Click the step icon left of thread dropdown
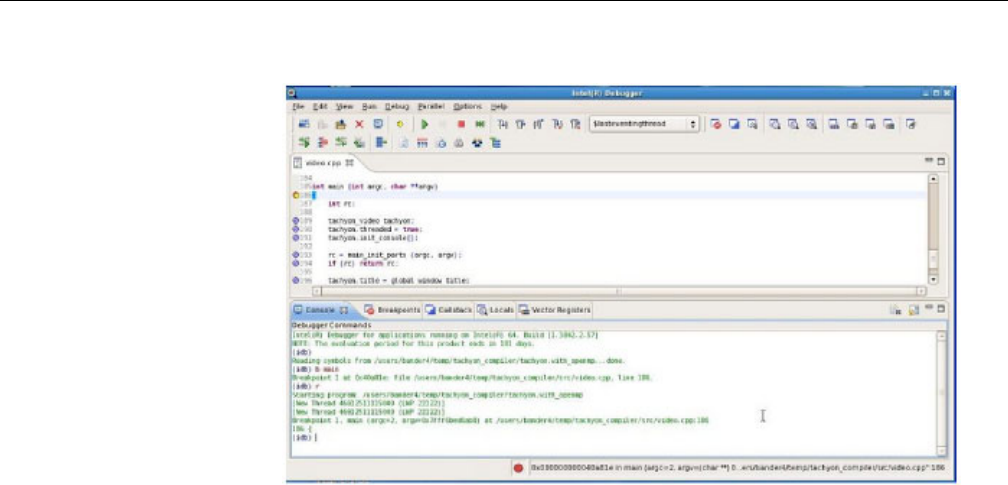Image resolution: width=1008 pixels, height=485 pixels. [x=575, y=124]
